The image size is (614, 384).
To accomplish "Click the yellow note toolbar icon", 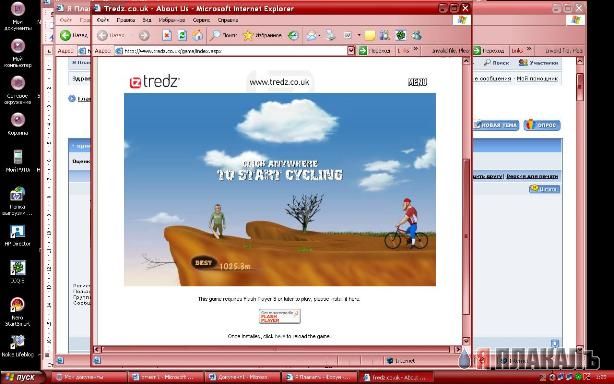I will point(370,36).
